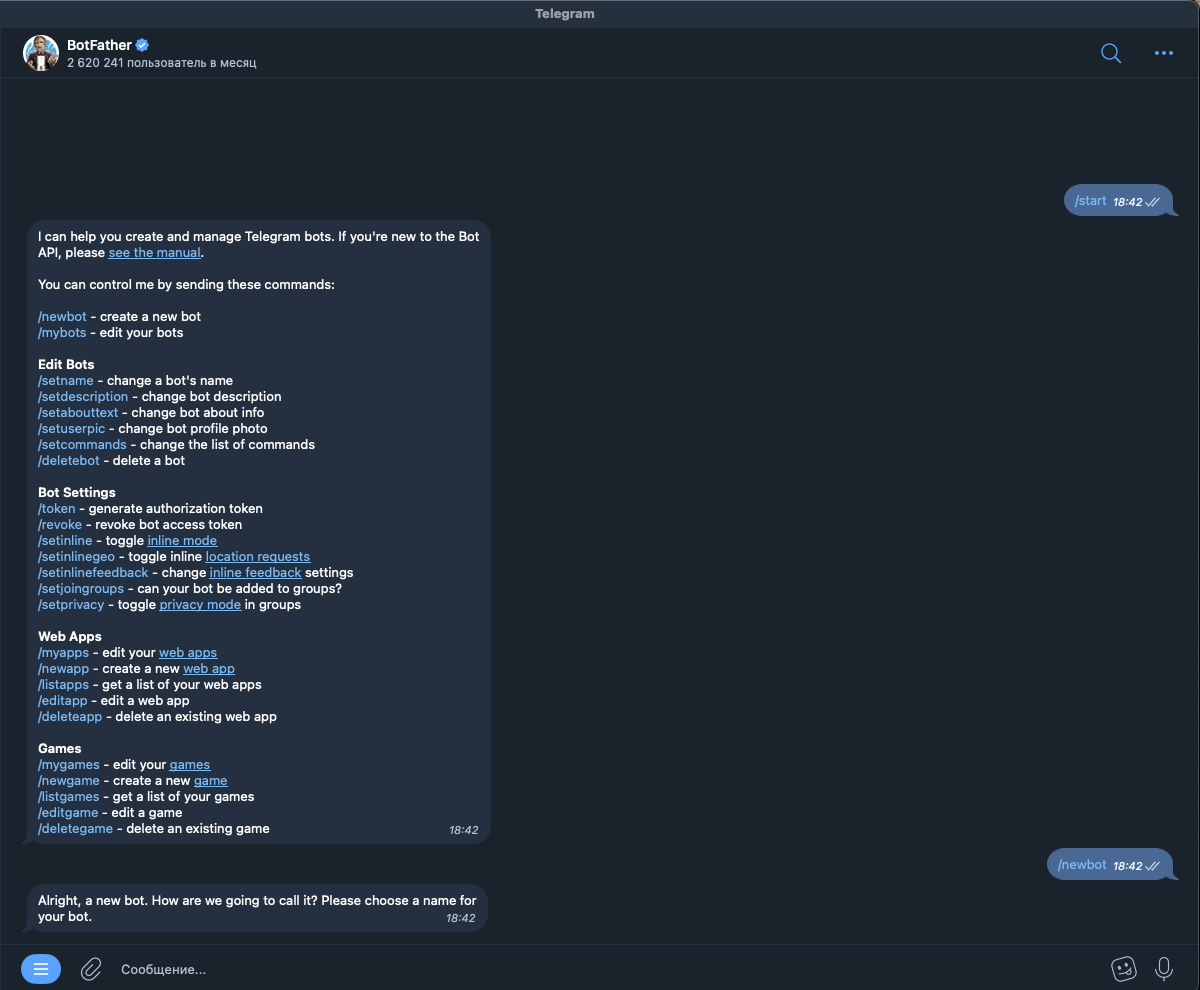Screen dimensions: 1200x990
Task: Run the /setname command
Action: [66, 381]
